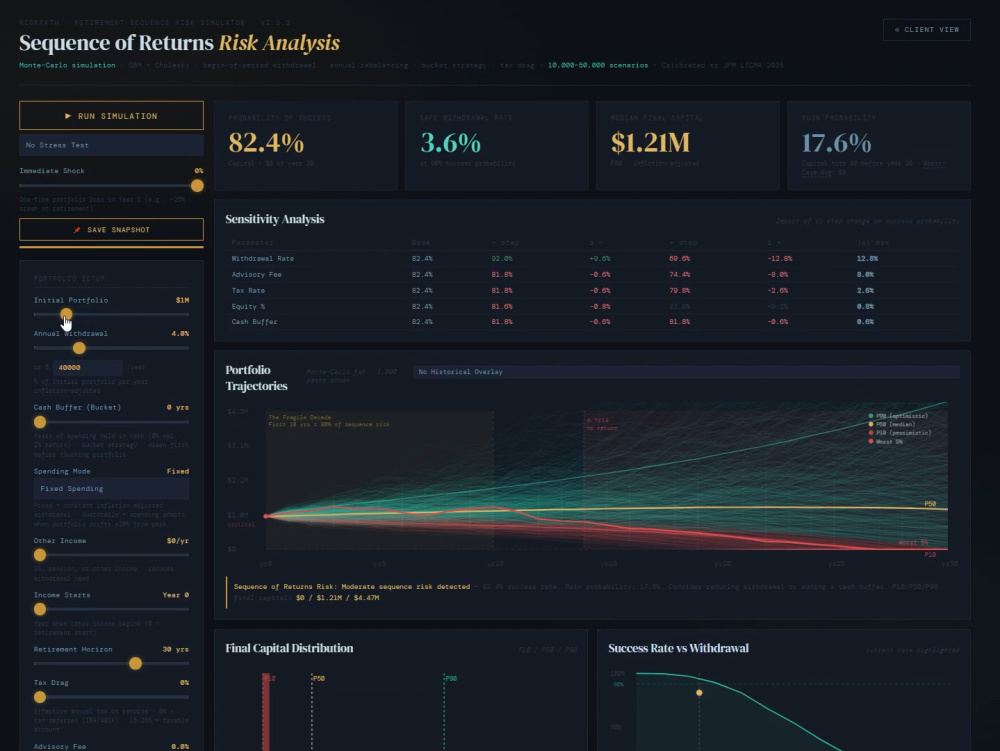1000x751 pixels.
Task: Click the Sequence of Returns Risk warning text
Action: tap(351, 587)
